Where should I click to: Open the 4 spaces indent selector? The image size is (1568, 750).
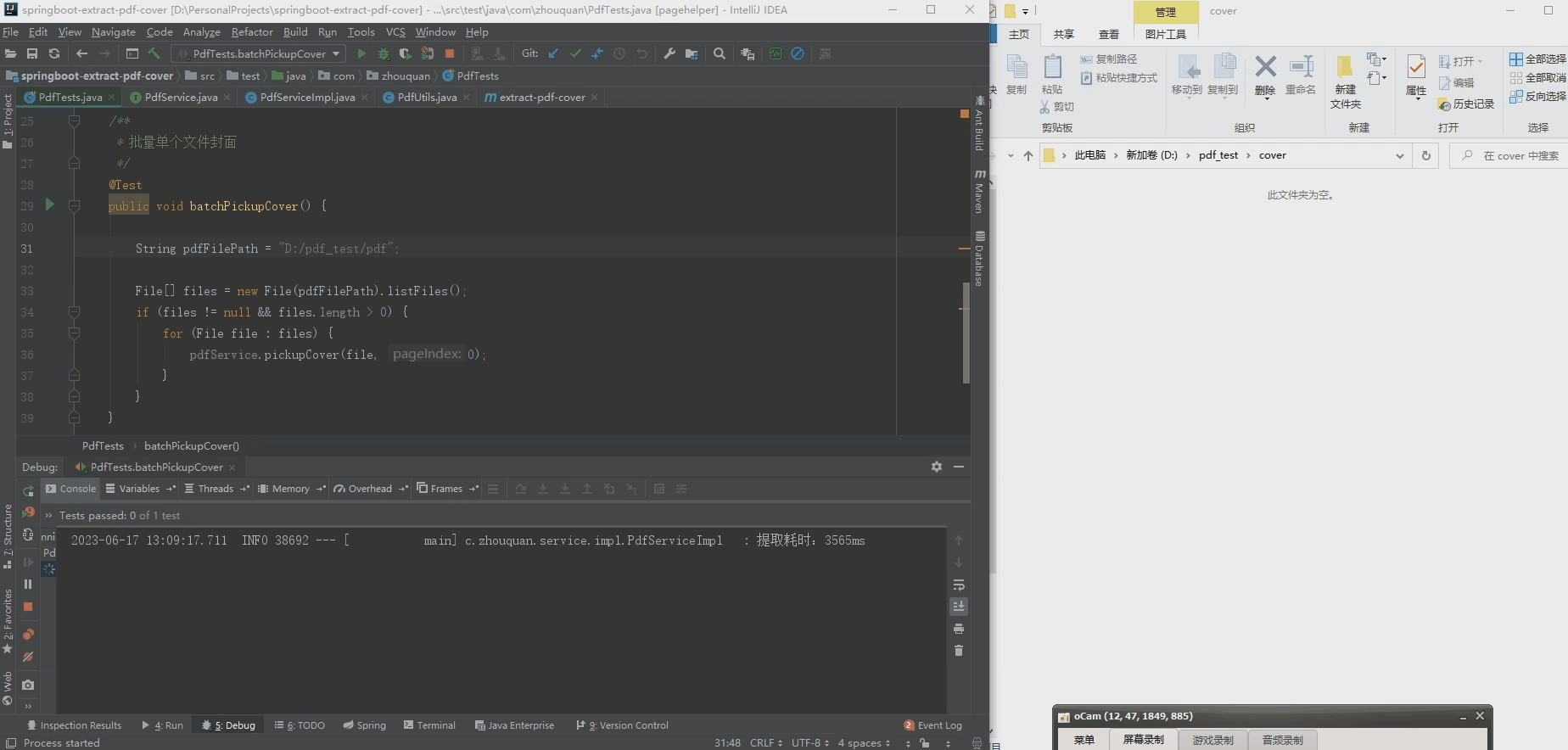[865, 742]
